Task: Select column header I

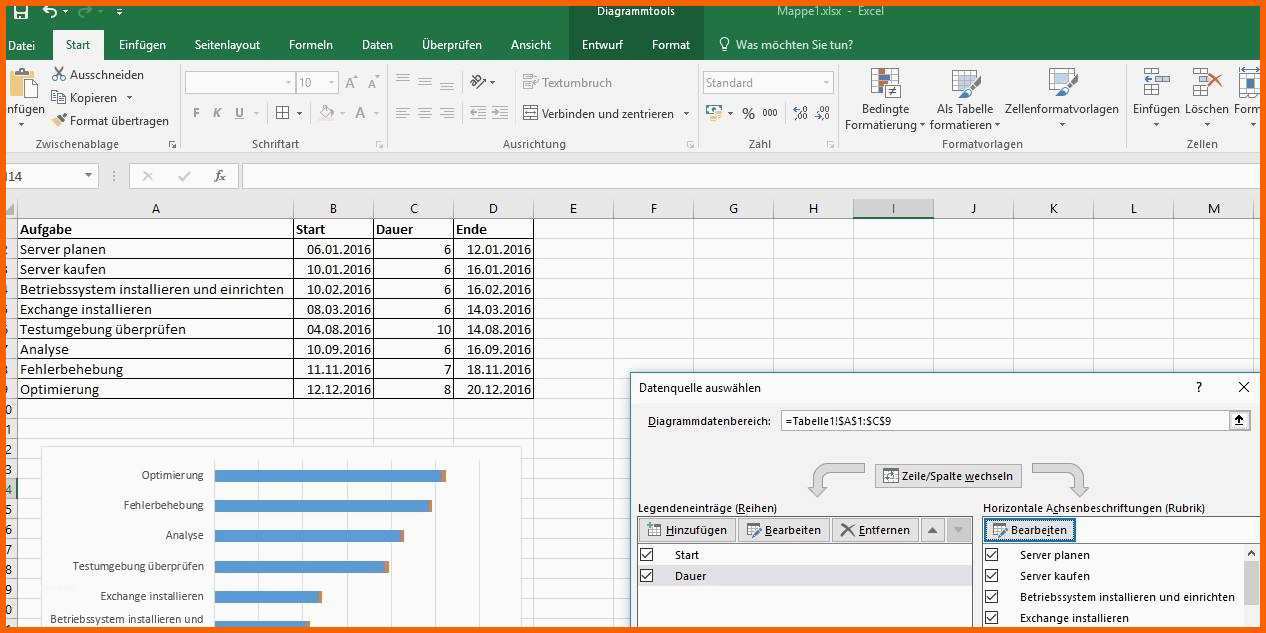Action: tap(893, 209)
